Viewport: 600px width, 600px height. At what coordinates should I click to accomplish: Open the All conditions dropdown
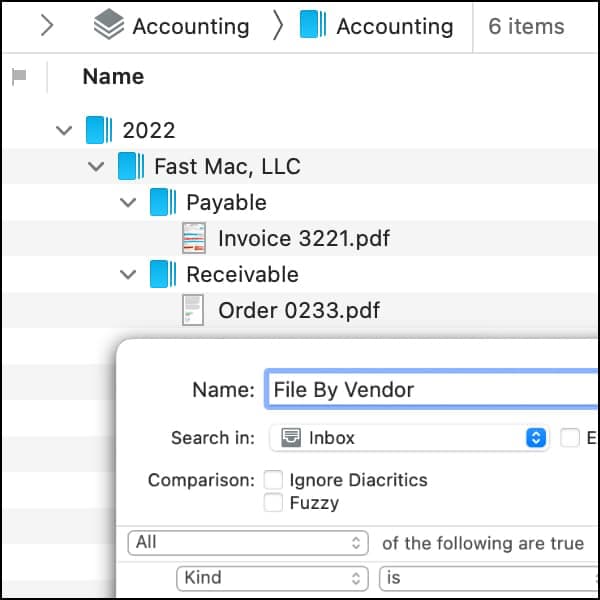tap(248, 543)
